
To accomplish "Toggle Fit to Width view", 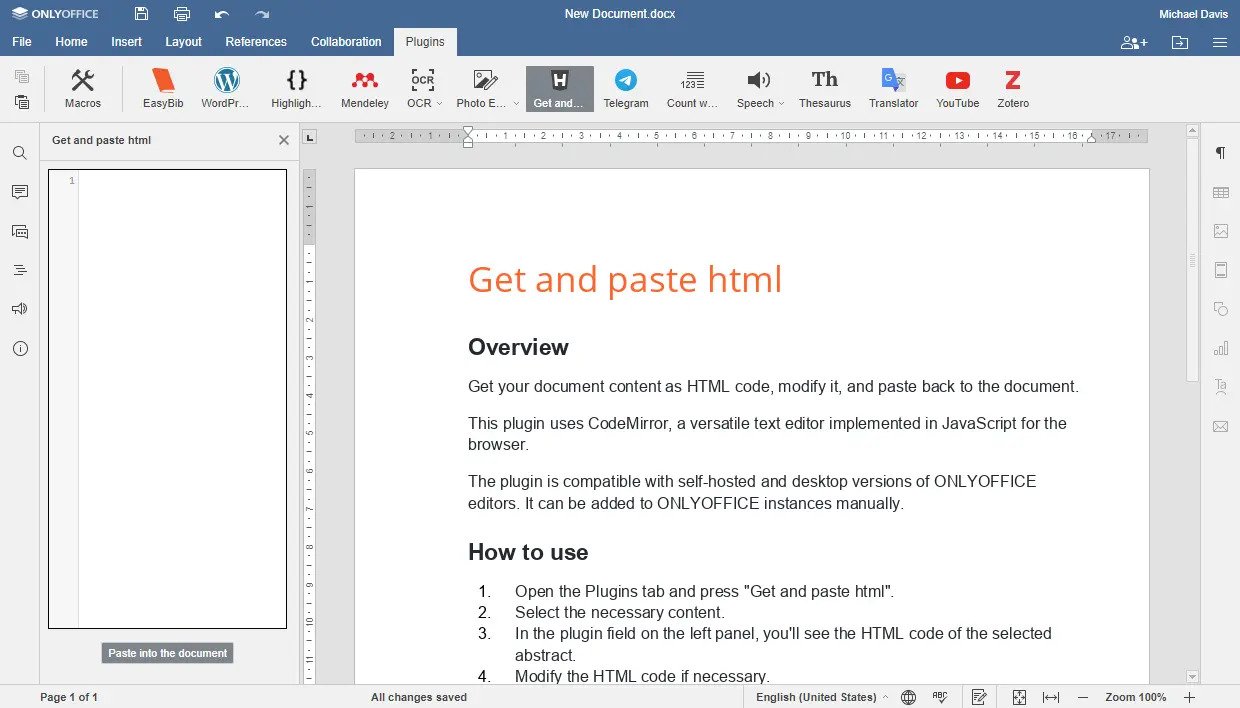I will (1051, 697).
